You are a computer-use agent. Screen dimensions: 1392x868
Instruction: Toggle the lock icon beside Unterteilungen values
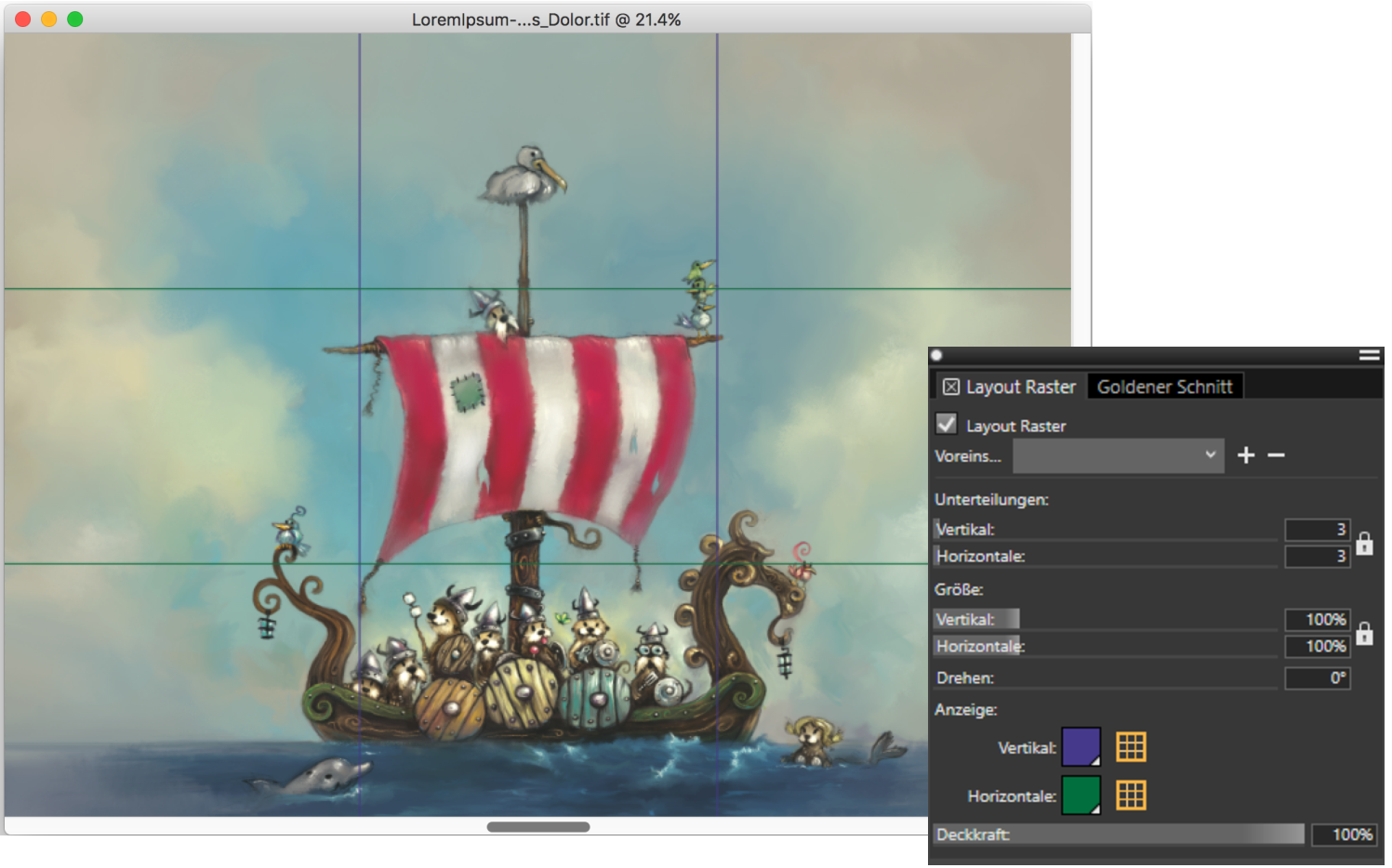pos(1364,543)
